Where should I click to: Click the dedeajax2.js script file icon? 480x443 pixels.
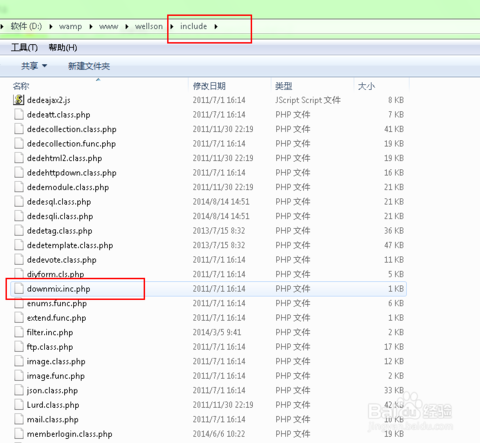click(x=19, y=100)
